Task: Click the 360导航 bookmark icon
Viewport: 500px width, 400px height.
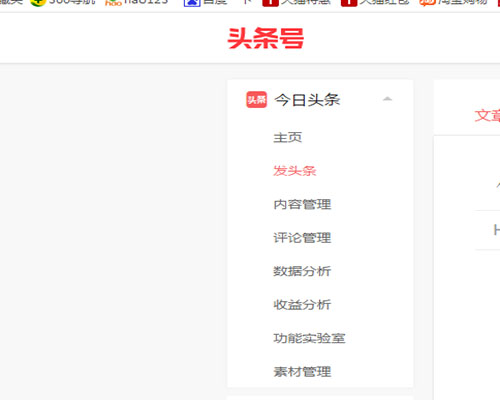Action: pos(38,3)
